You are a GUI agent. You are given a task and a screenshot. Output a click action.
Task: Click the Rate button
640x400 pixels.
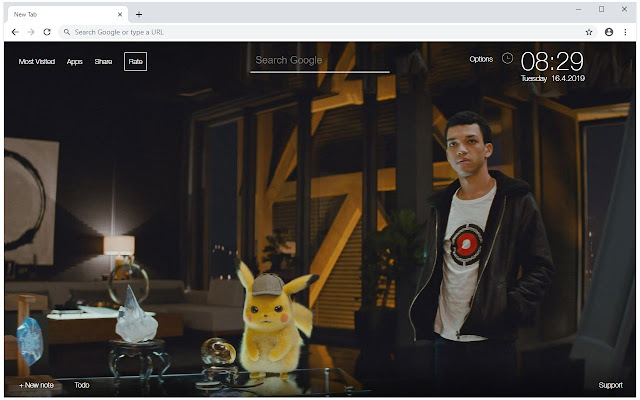point(136,62)
